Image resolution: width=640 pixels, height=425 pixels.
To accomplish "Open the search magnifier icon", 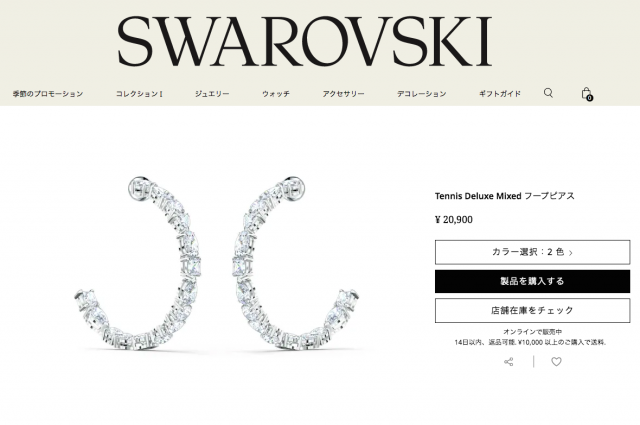I will [548, 93].
